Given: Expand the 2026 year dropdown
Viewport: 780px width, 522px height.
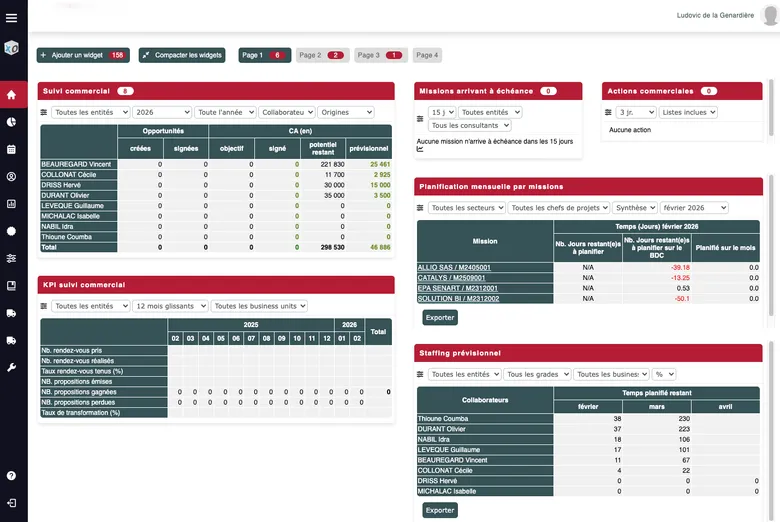Looking at the screenshot, I should (162, 113).
